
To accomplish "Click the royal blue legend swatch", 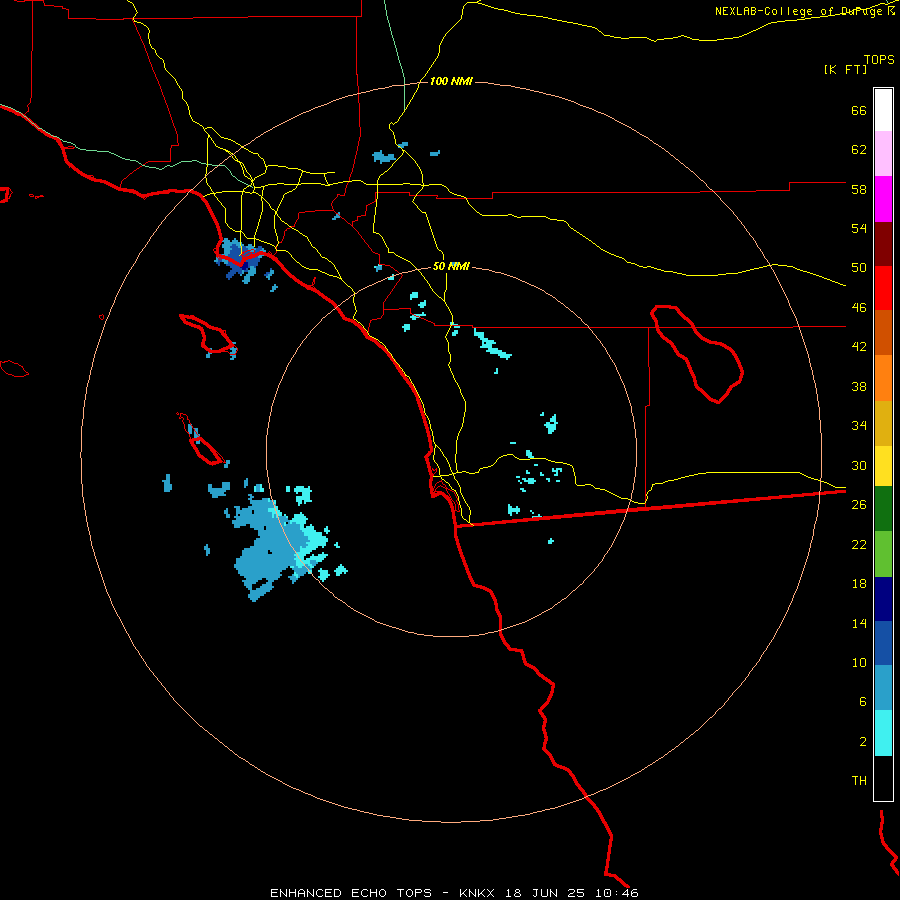I will tap(883, 643).
